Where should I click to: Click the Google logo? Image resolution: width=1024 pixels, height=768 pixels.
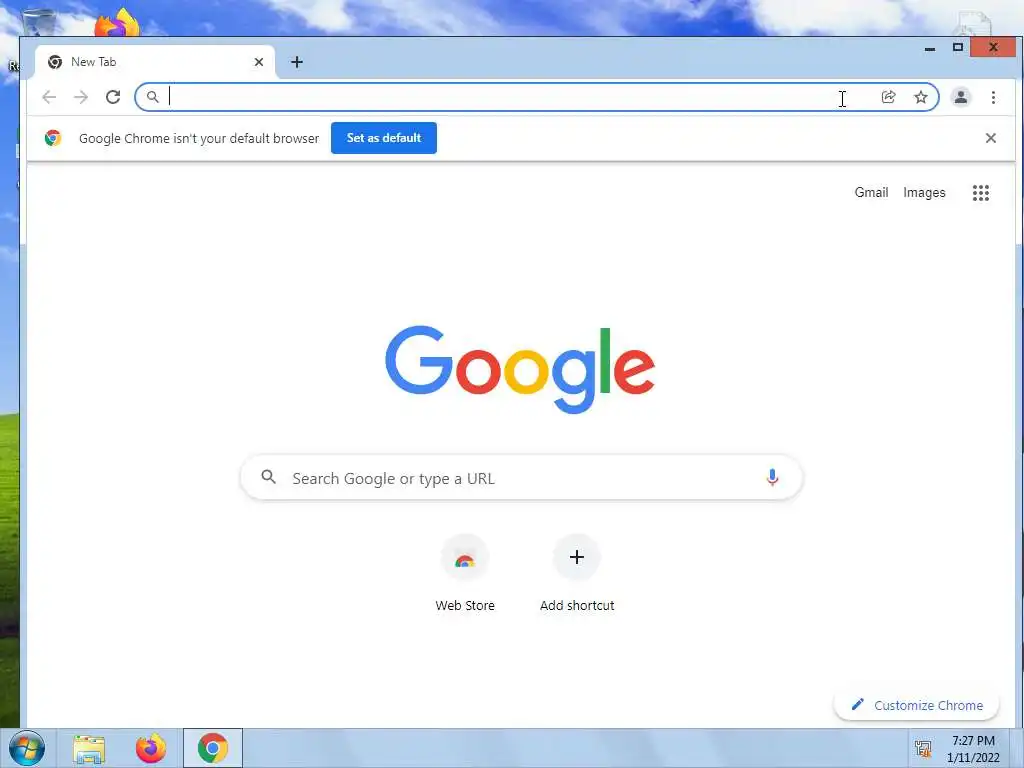tap(520, 369)
